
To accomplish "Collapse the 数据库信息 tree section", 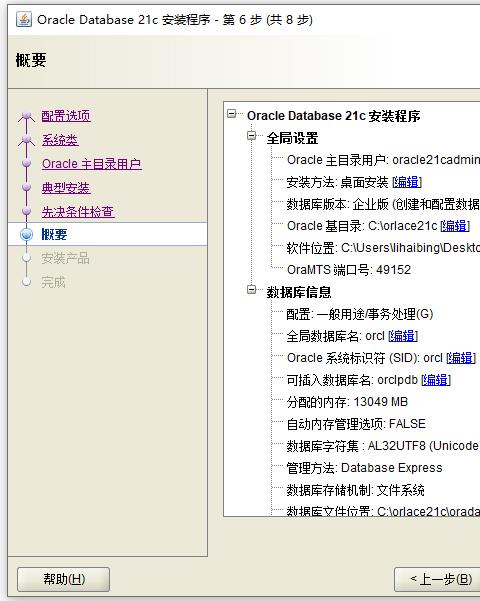I will coord(252,289).
